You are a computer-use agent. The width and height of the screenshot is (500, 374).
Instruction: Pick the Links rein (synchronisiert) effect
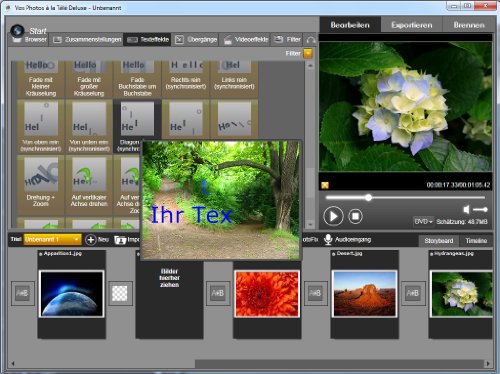[234, 79]
